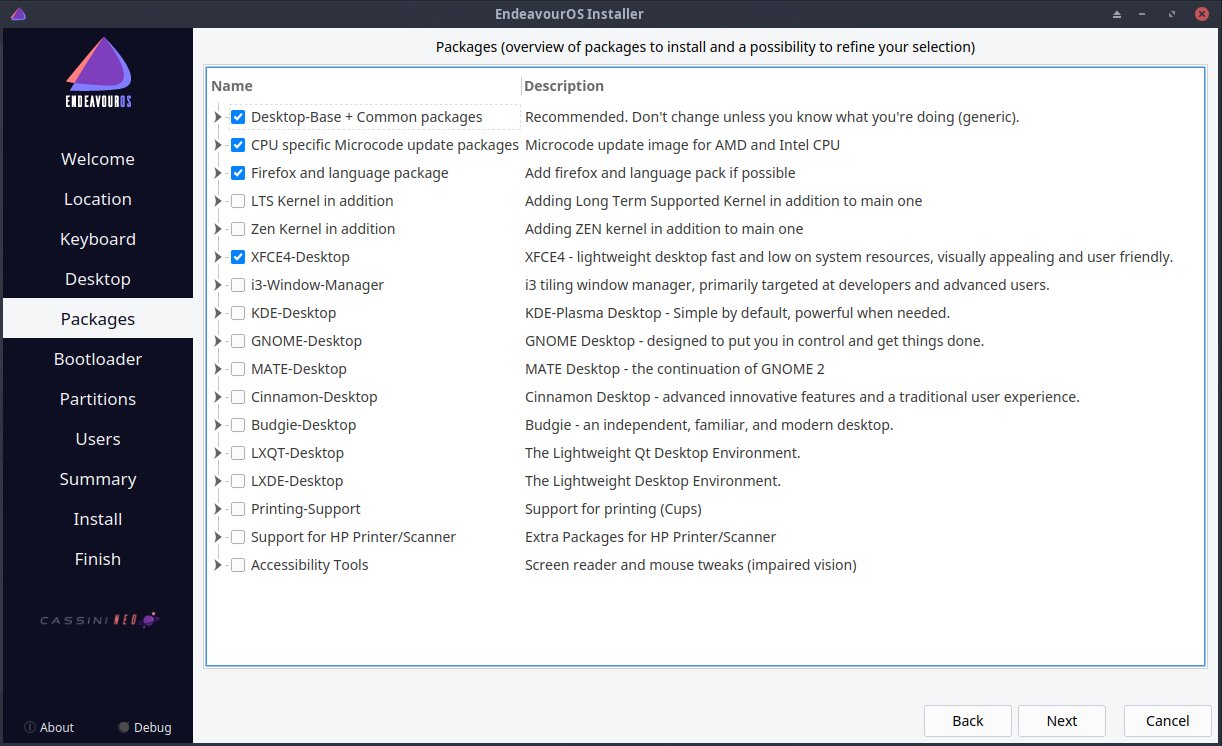Click the EndeavourOS title bar app icon

click(x=17, y=14)
